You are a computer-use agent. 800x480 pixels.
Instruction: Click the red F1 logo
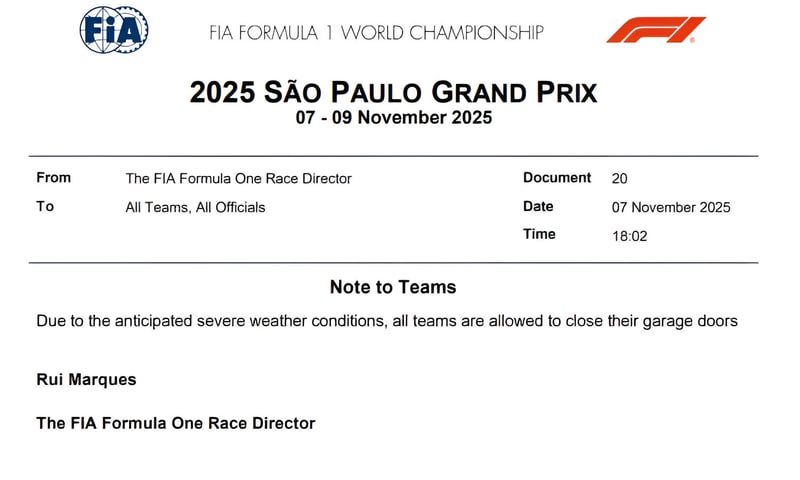coord(655,30)
